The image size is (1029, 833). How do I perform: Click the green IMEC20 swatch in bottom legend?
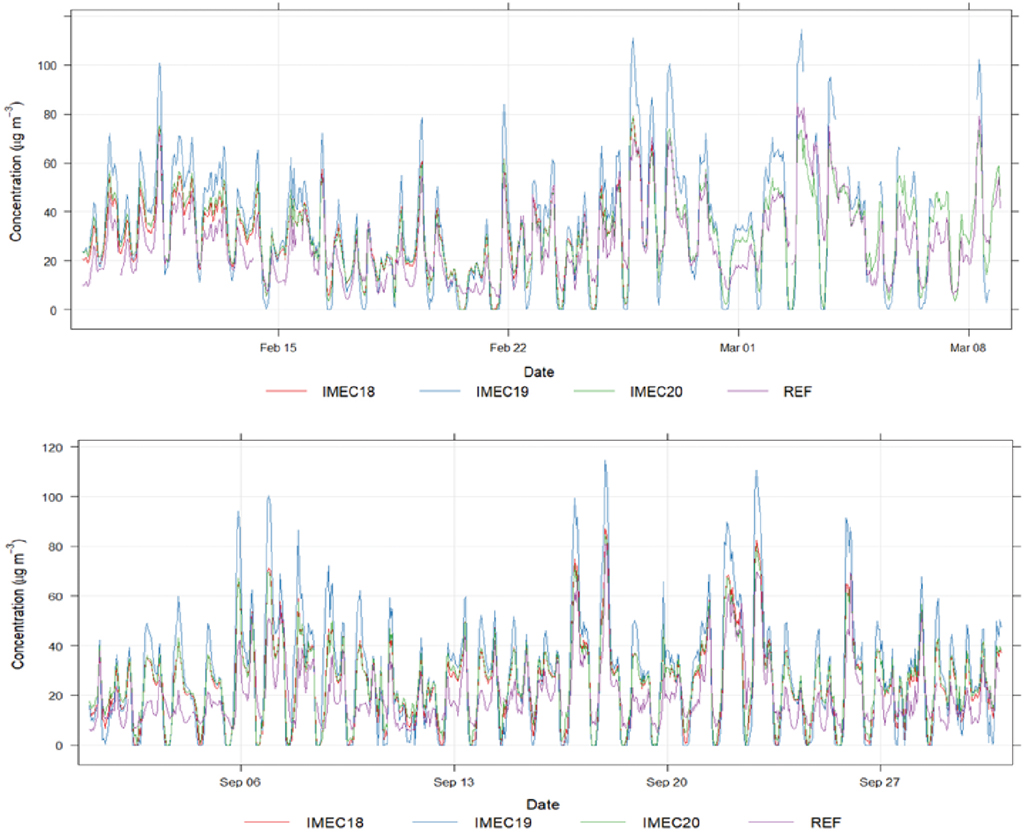[x=603, y=822]
